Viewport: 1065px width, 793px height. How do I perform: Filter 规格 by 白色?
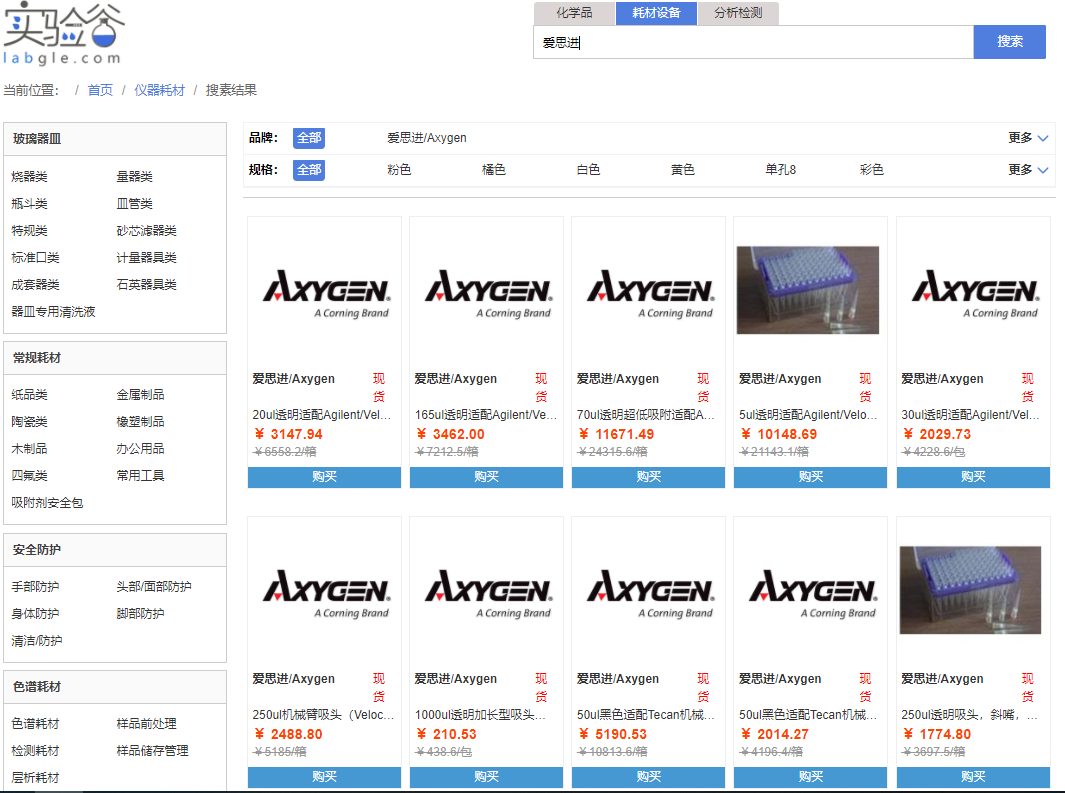click(588, 170)
